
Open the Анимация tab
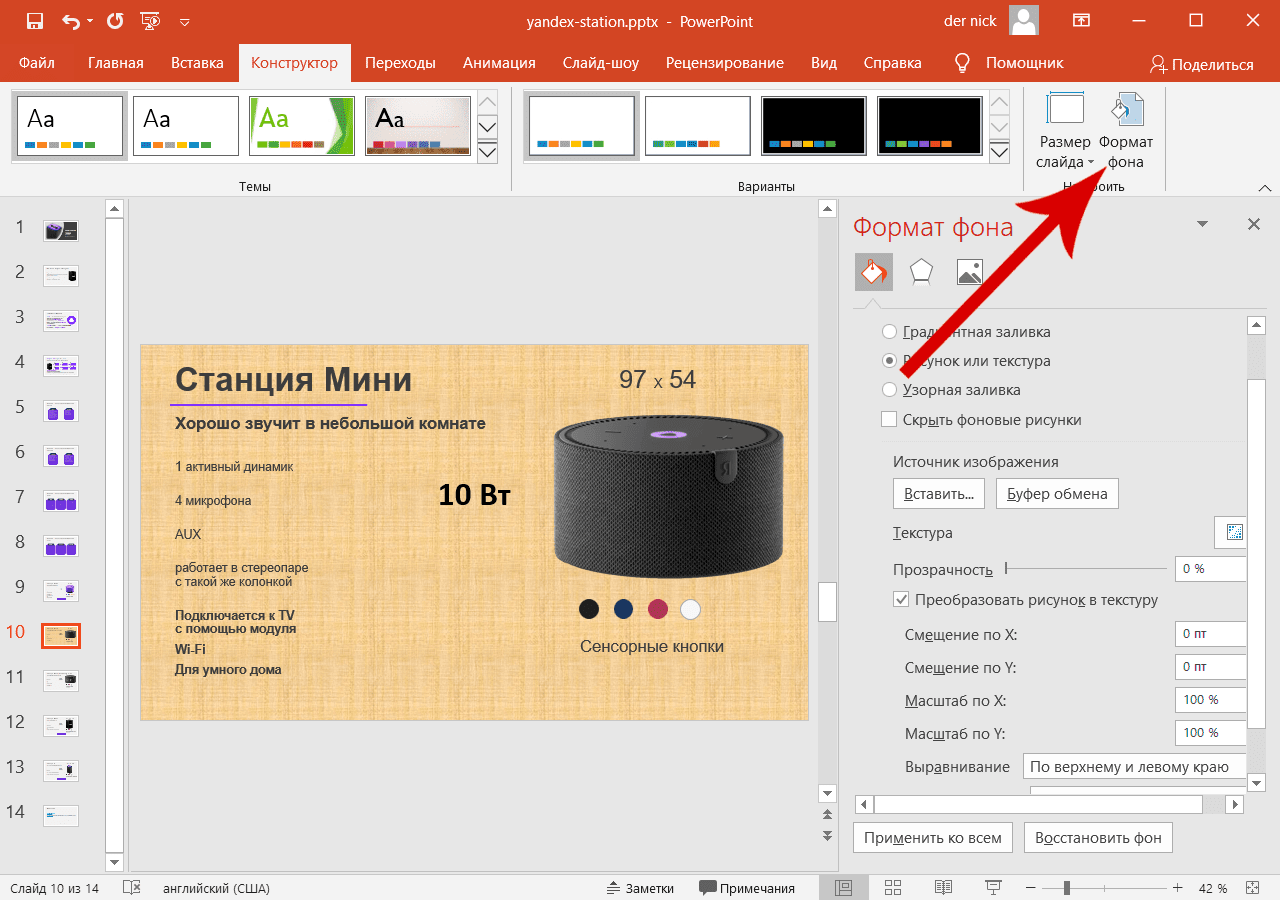pyautogui.click(x=499, y=63)
